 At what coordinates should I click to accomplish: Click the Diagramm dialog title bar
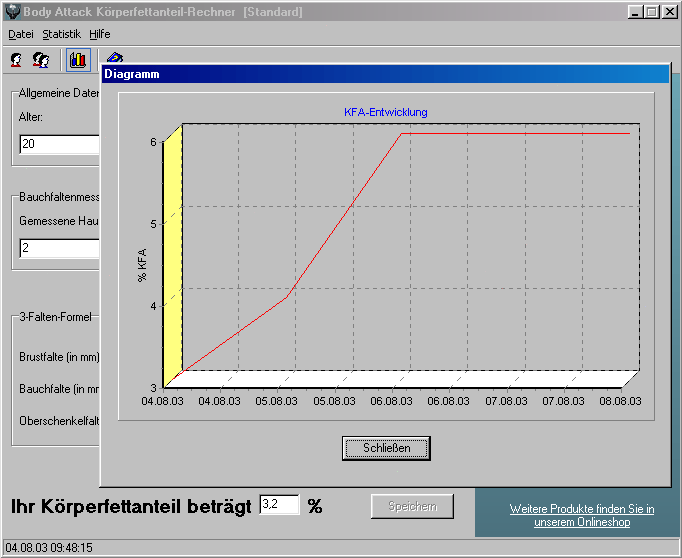click(380, 74)
